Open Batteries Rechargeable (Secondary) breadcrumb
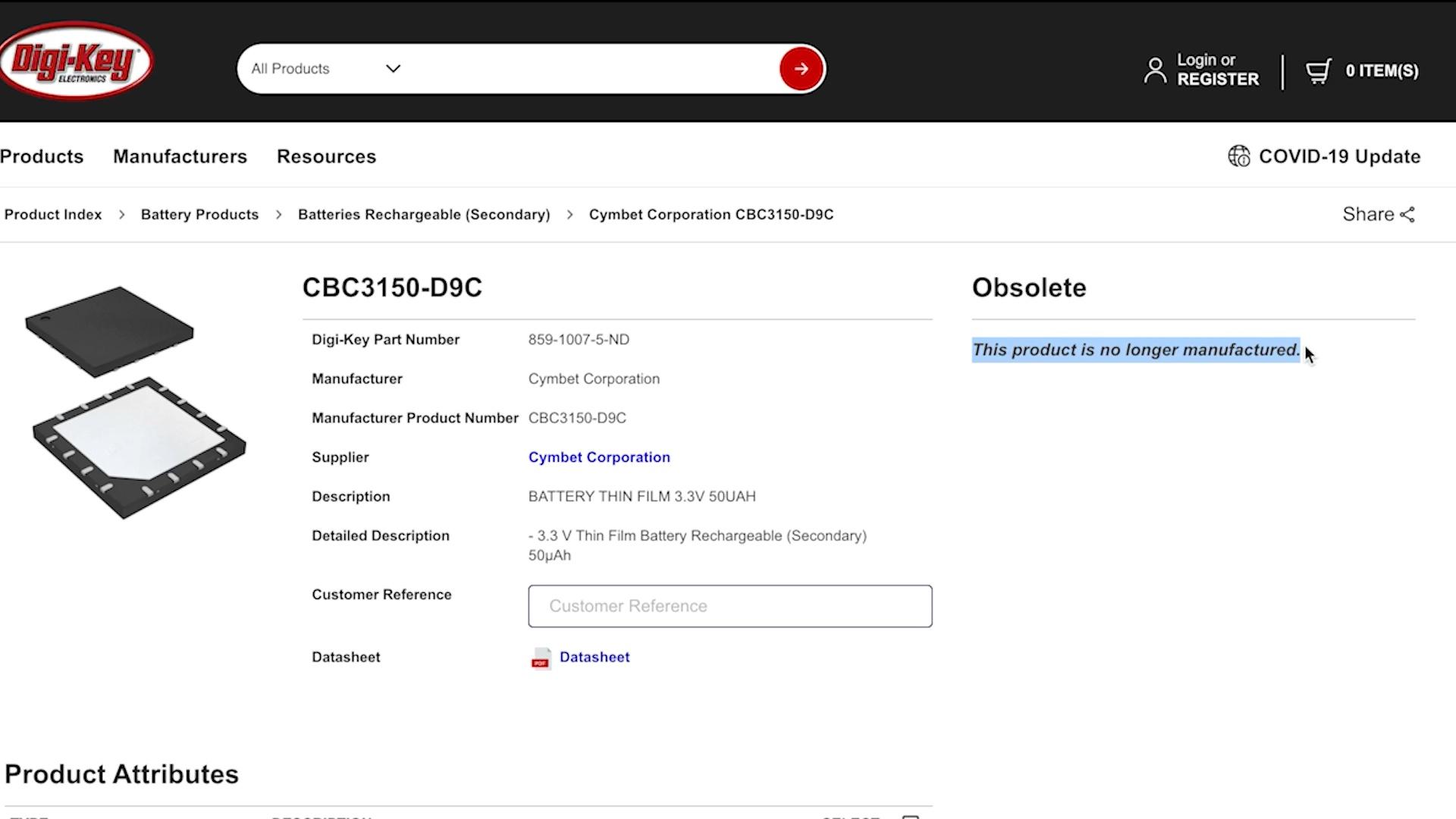Viewport: 1456px width, 819px height. pyautogui.click(x=424, y=215)
